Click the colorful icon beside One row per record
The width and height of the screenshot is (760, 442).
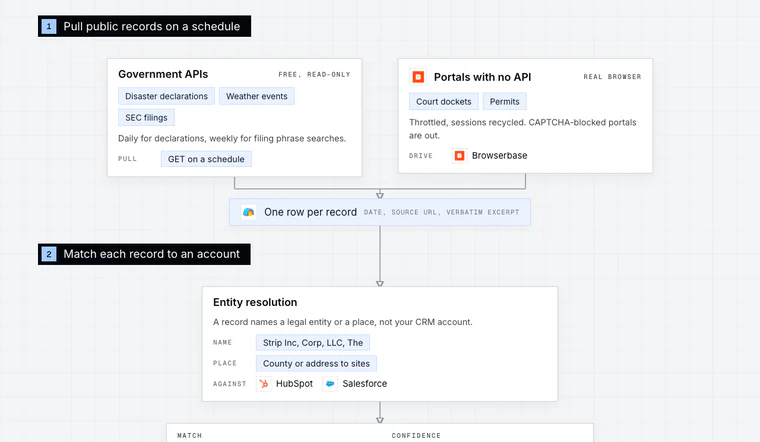pyautogui.click(x=249, y=212)
